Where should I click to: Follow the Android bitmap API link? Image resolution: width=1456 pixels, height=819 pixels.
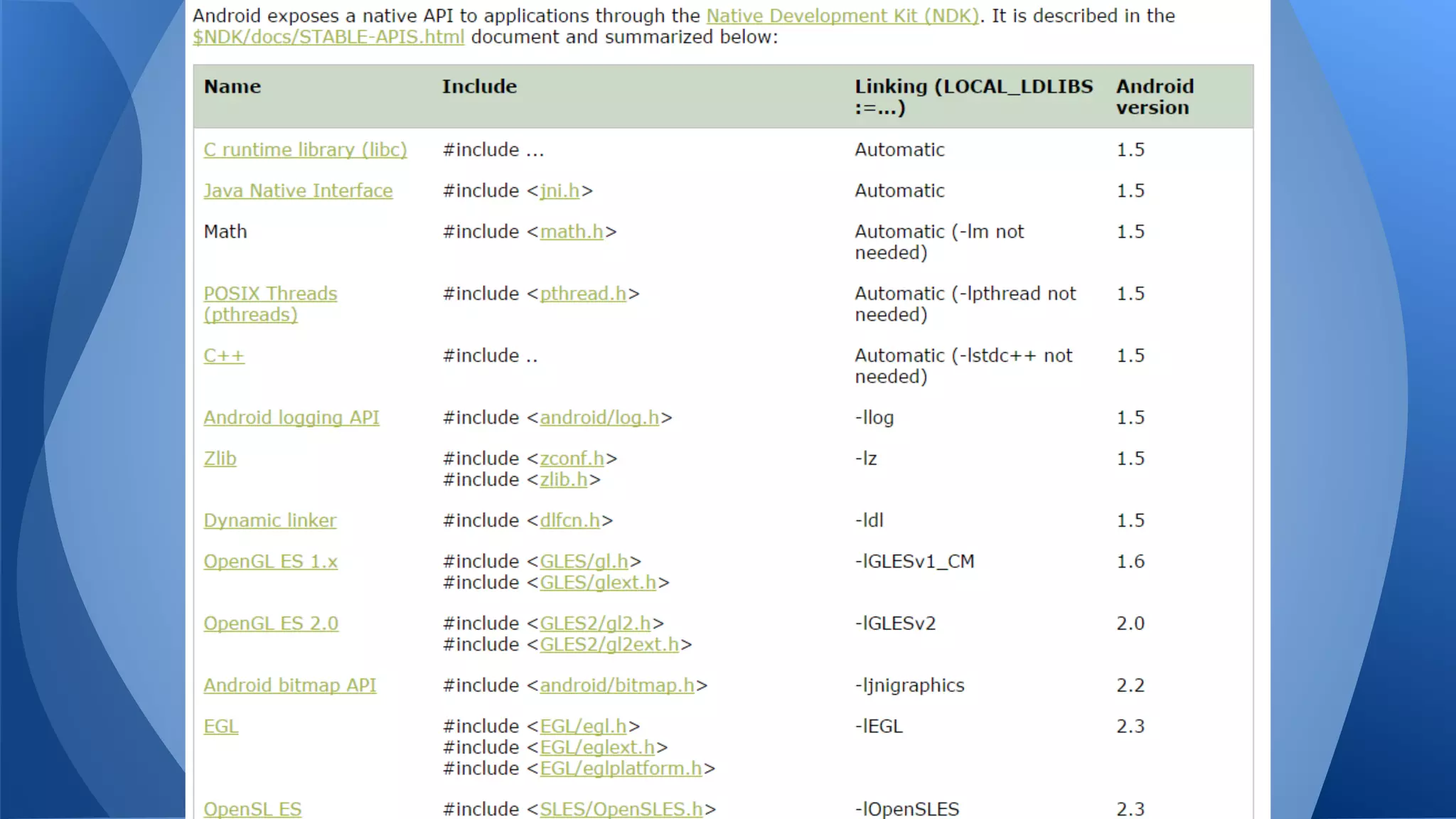[290, 686]
